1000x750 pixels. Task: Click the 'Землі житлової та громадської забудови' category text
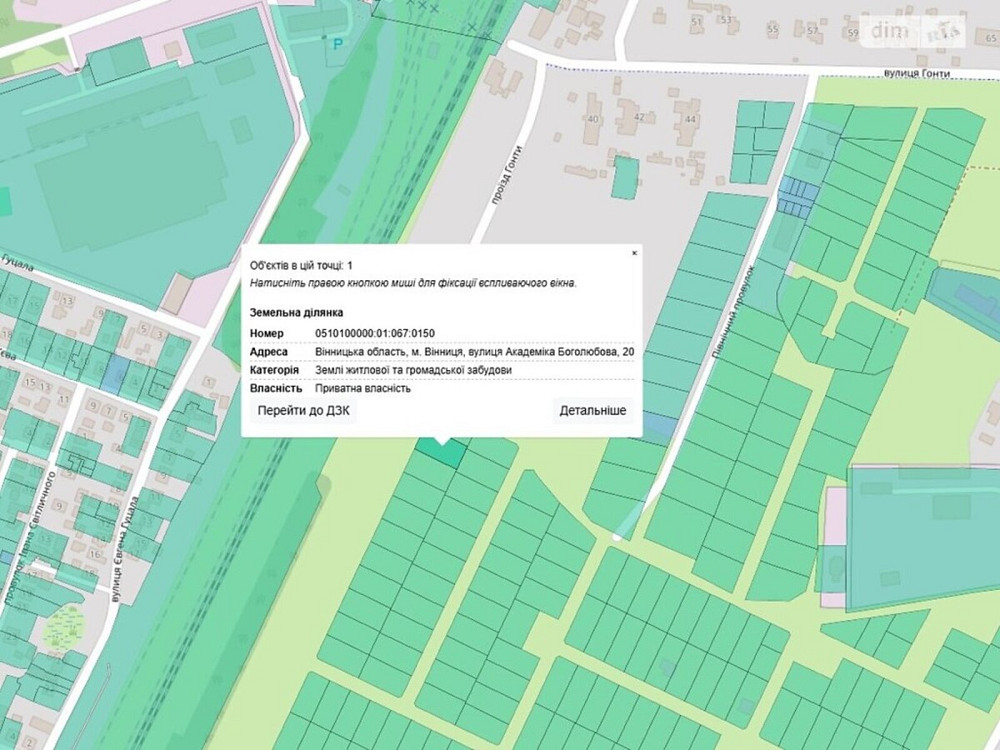[413, 370]
